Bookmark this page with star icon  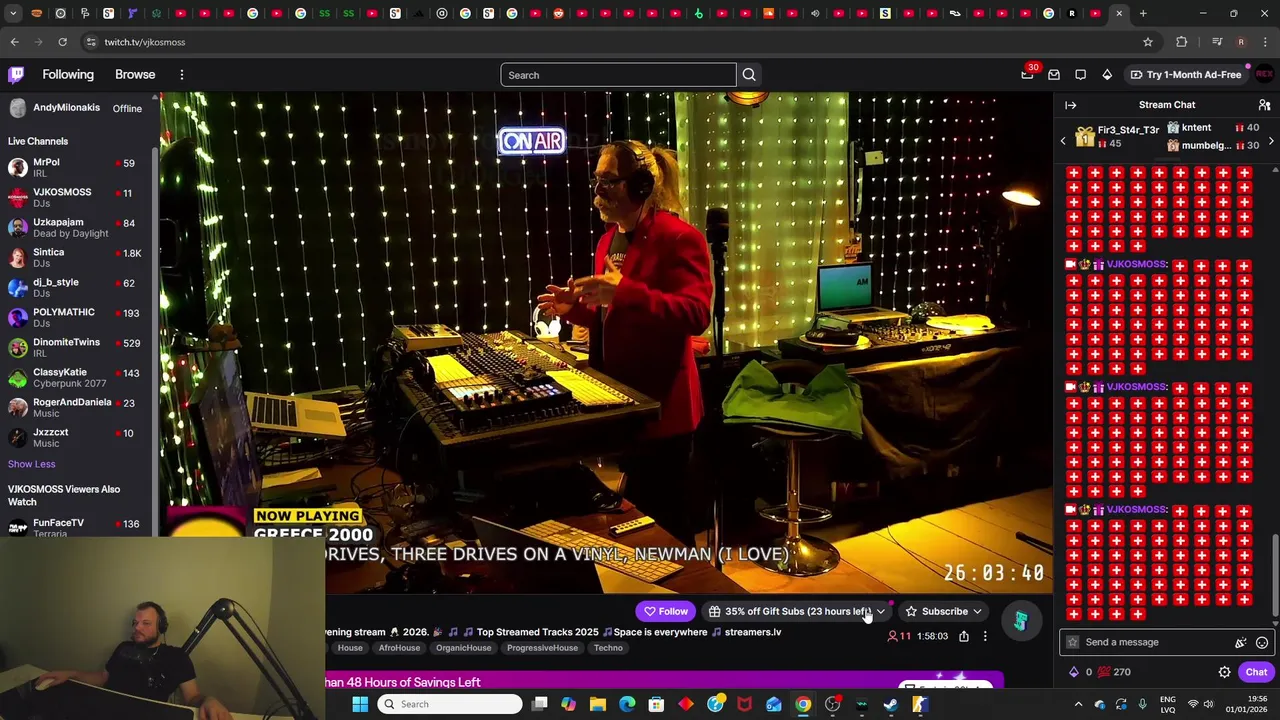click(x=1148, y=42)
